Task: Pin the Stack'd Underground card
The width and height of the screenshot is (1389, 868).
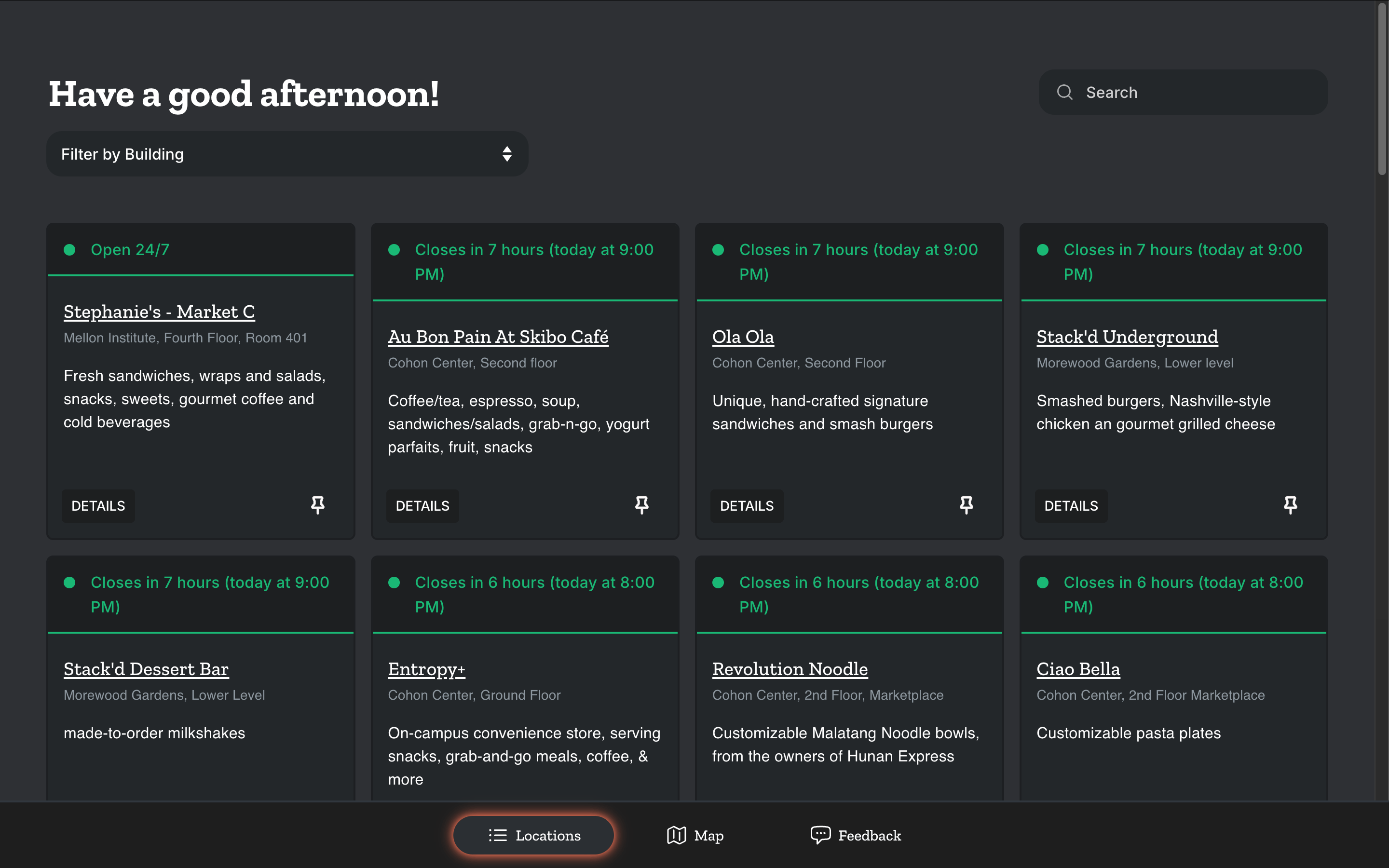Action: 1290,505
